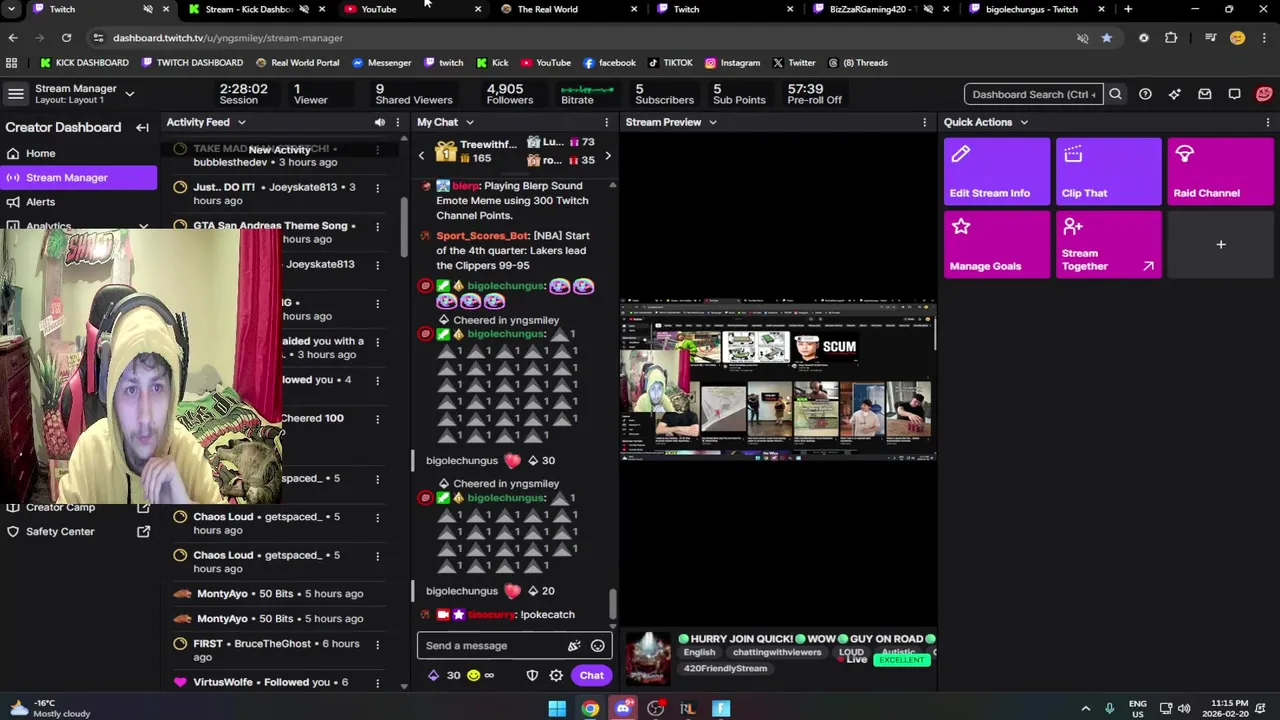
Task: Open options for VirtusWolfe Followed you activity
Action: 377,682
